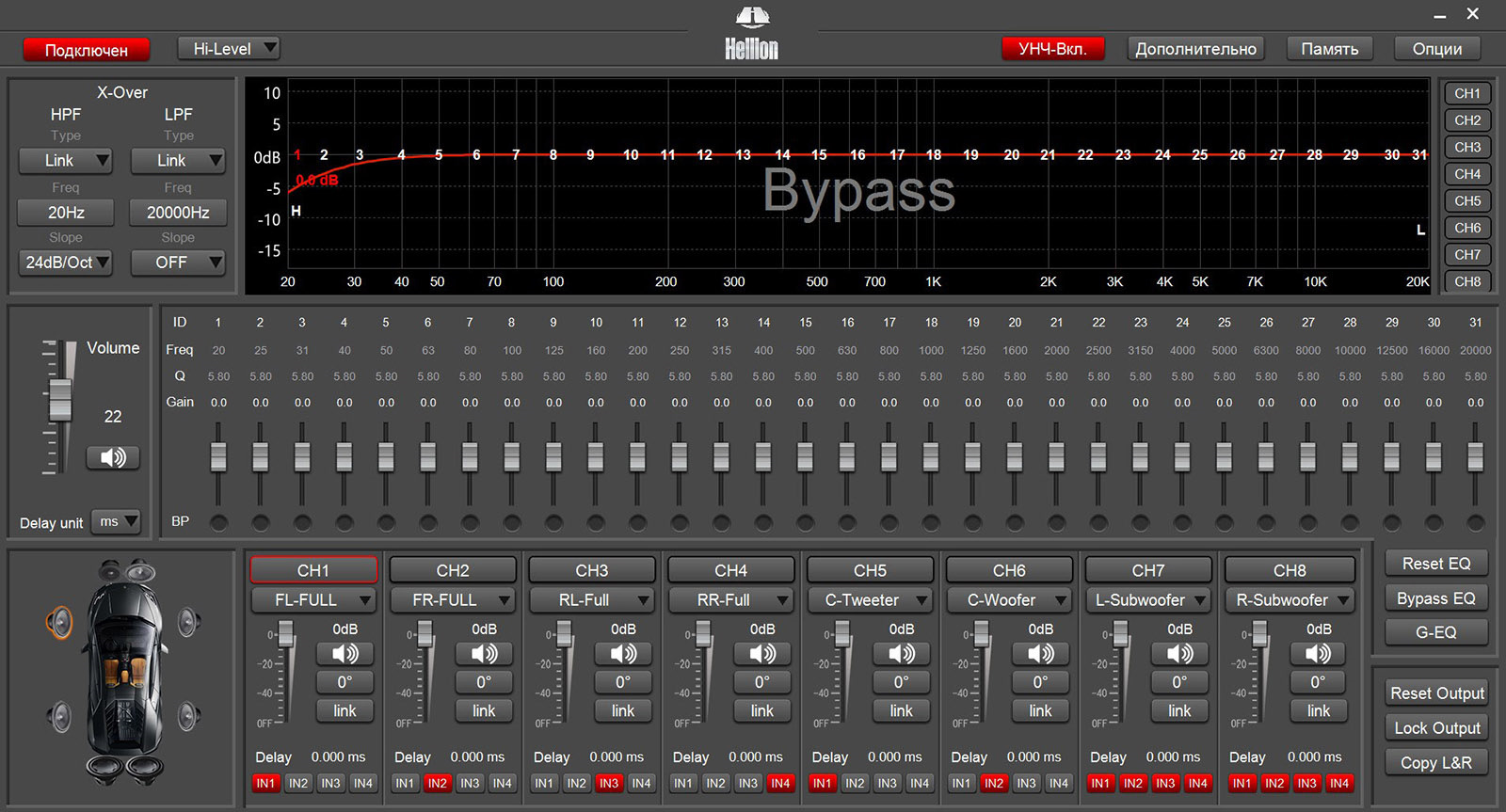Mute CH4 with its speaker icon
The width and height of the screenshot is (1506, 812).
(762, 653)
